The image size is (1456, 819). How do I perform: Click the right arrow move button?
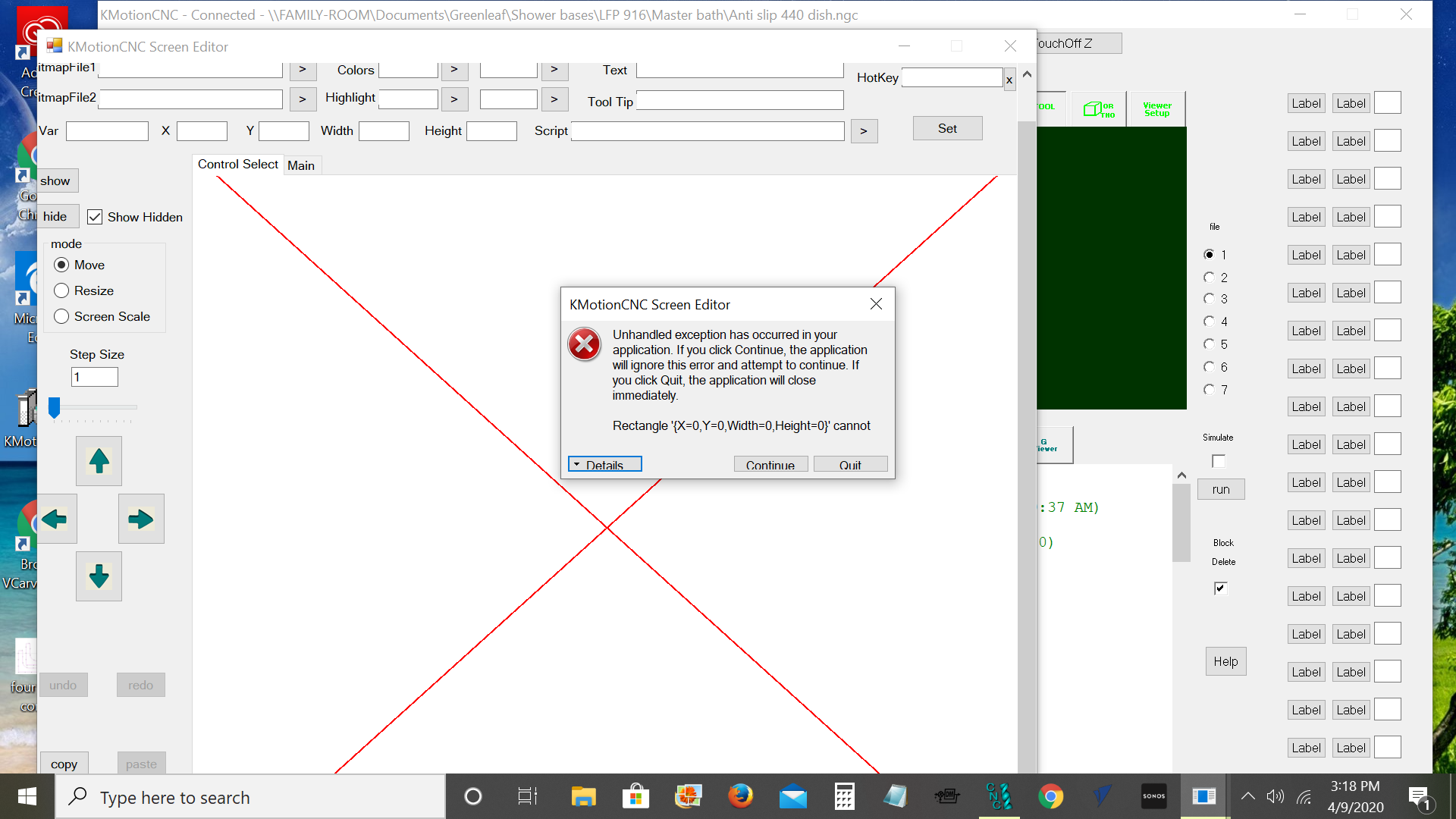pyautogui.click(x=141, y=519)
